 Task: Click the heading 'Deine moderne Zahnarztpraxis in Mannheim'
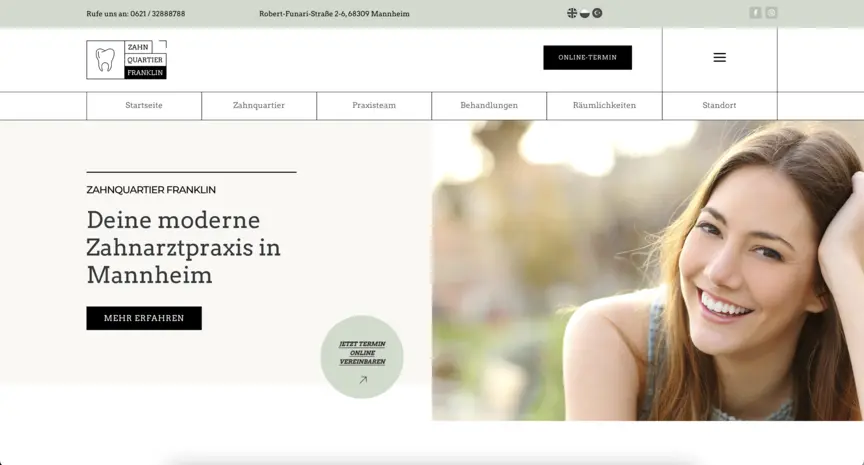tap(183, 247)
